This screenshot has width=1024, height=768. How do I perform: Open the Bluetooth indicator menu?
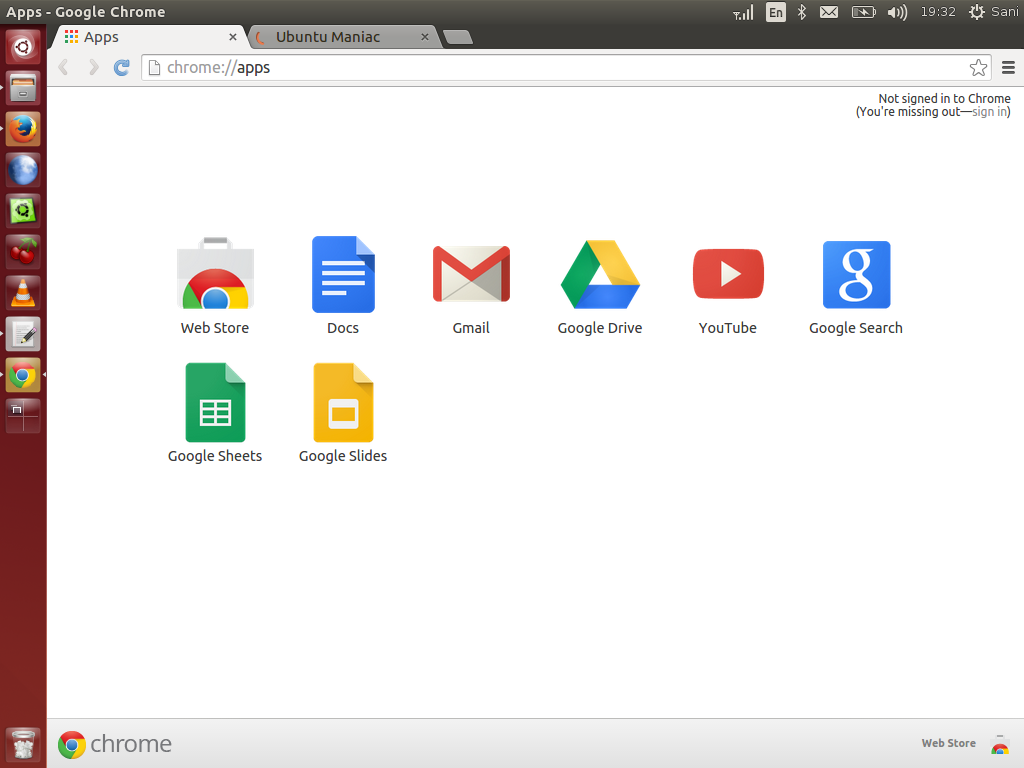click(802, 12)
